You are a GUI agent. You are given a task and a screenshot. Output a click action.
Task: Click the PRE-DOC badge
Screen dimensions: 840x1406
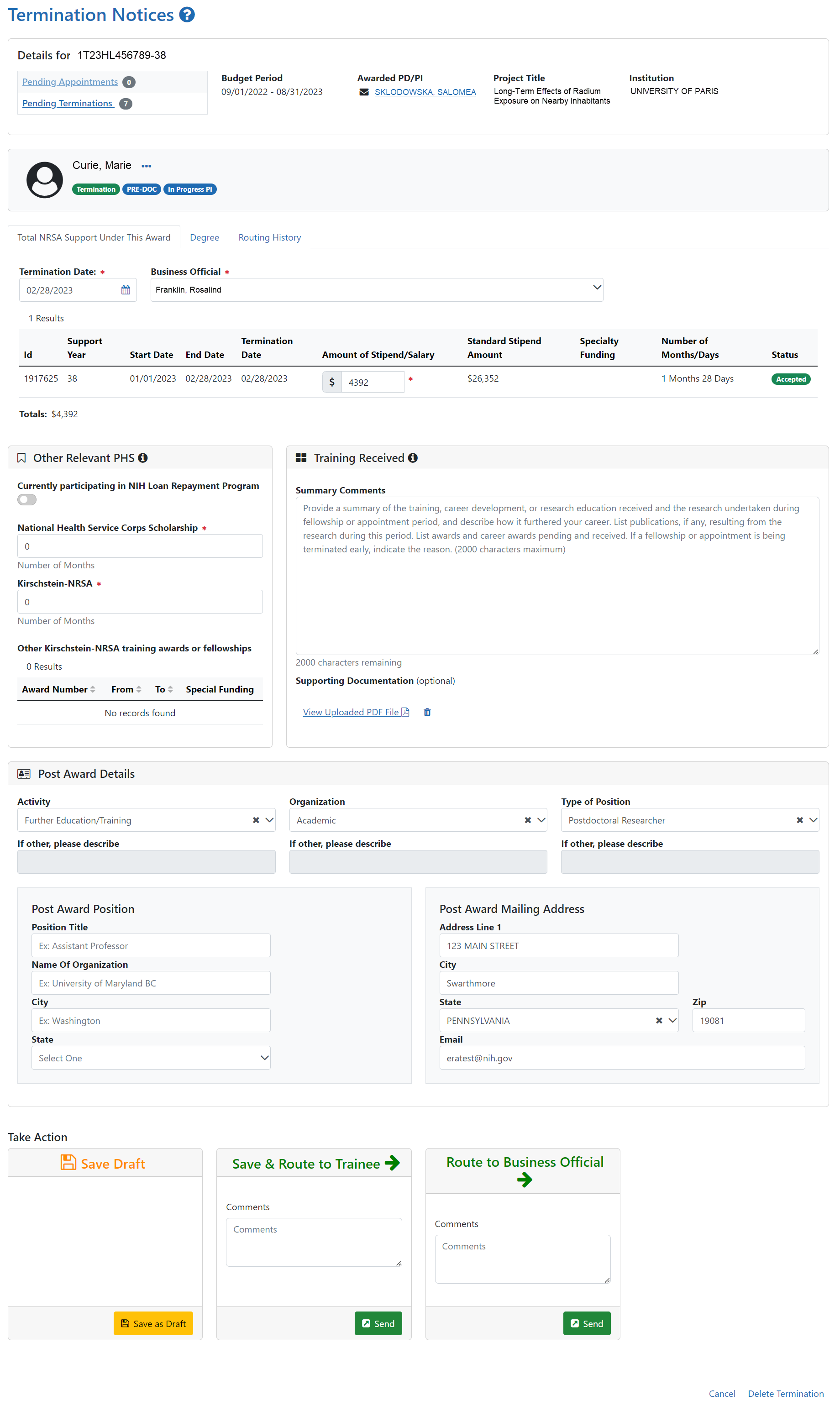[142, 189]
